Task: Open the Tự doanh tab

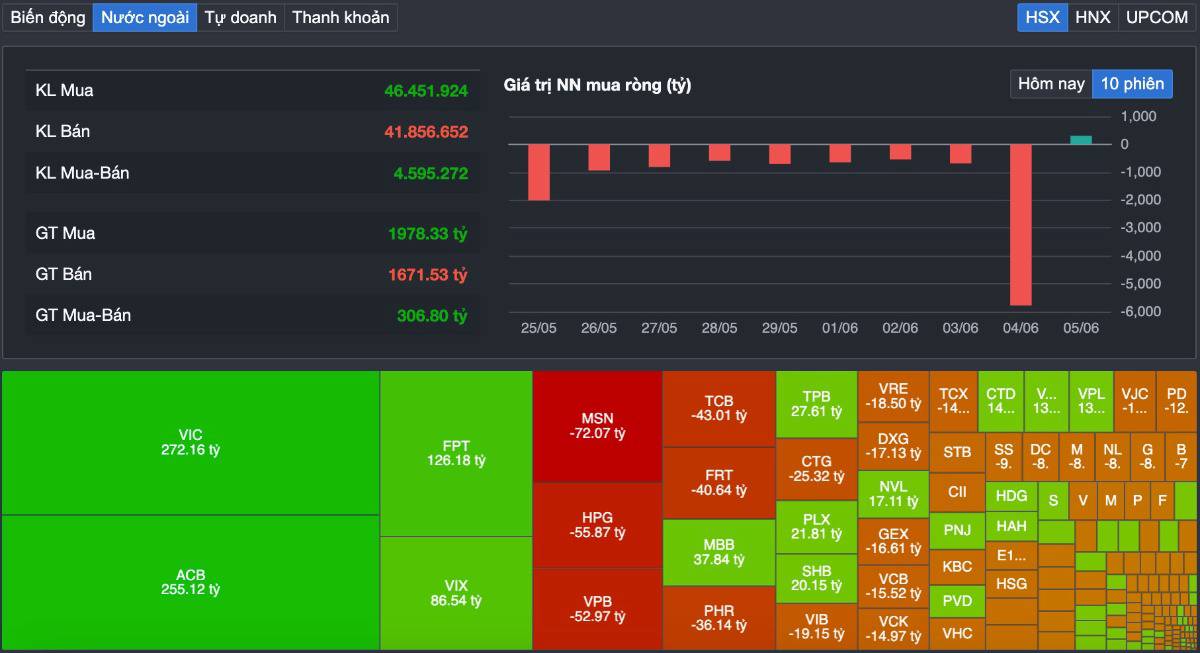Action: pos(240,17)
